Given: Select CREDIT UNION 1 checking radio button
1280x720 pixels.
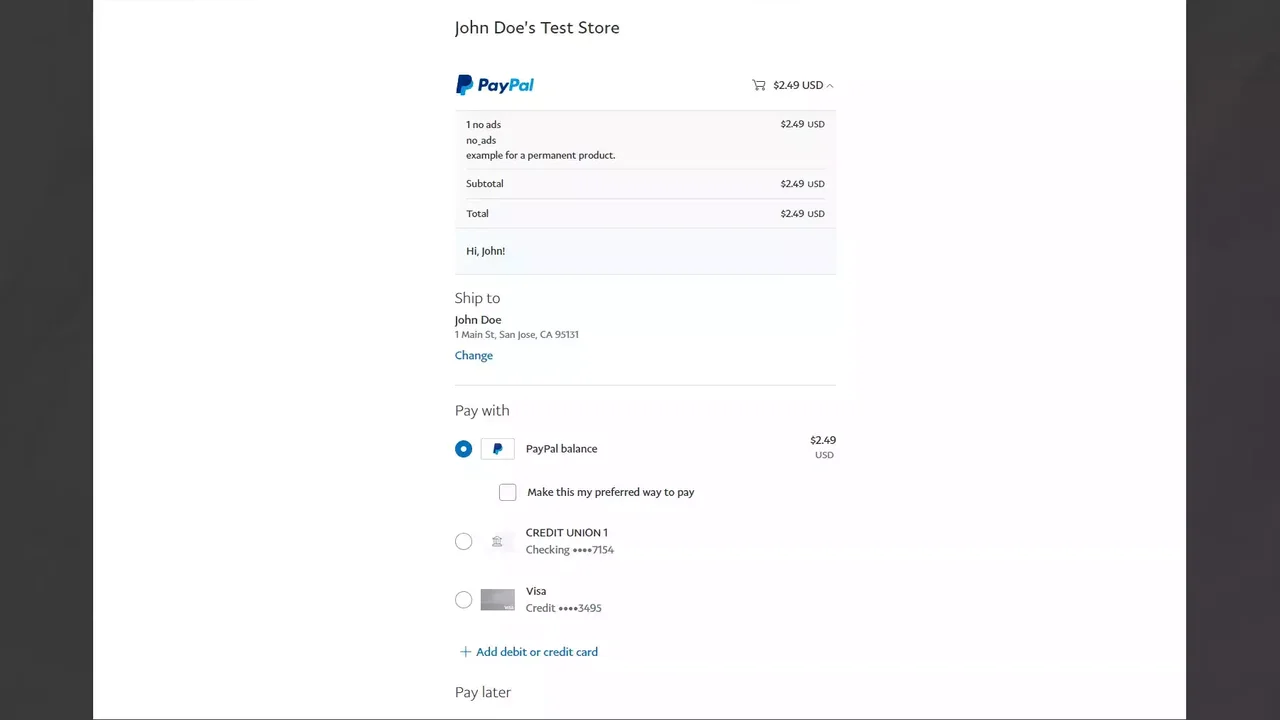Looking at the screenshot, I should pos(463,541).
